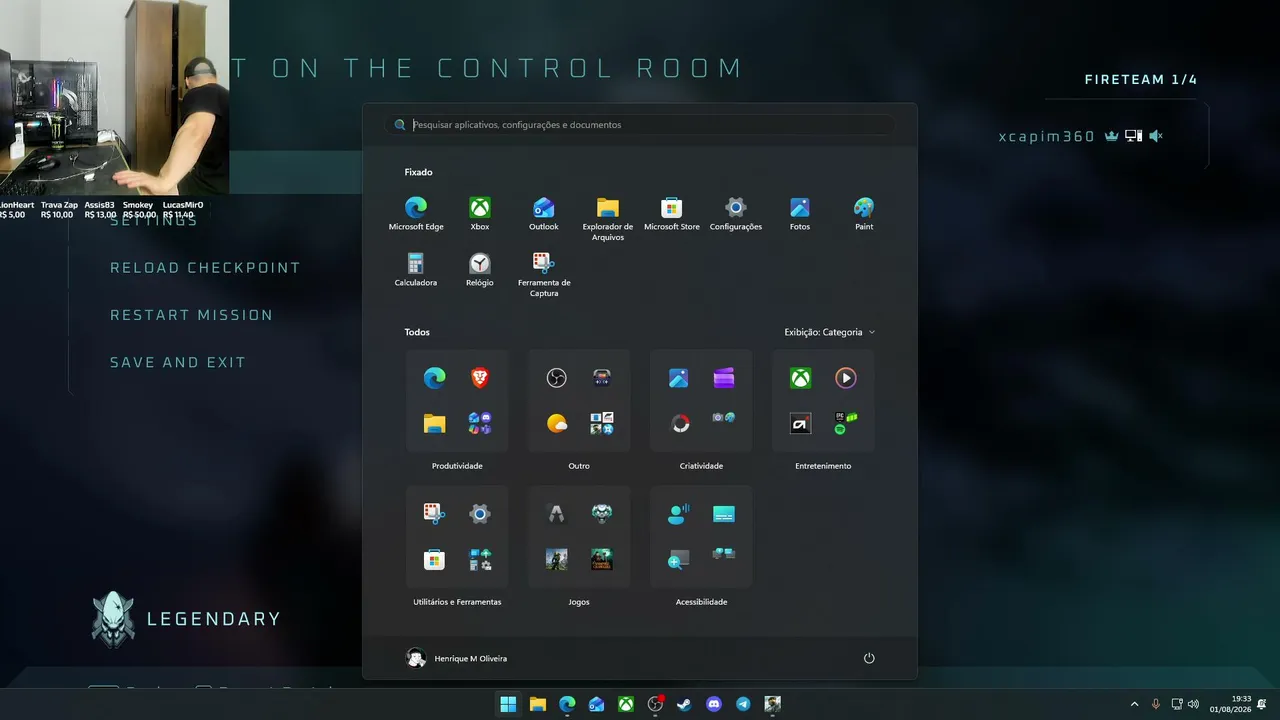The image size is (1280, 720).
Task: Open the power options button
Action: tap(869, 658)
